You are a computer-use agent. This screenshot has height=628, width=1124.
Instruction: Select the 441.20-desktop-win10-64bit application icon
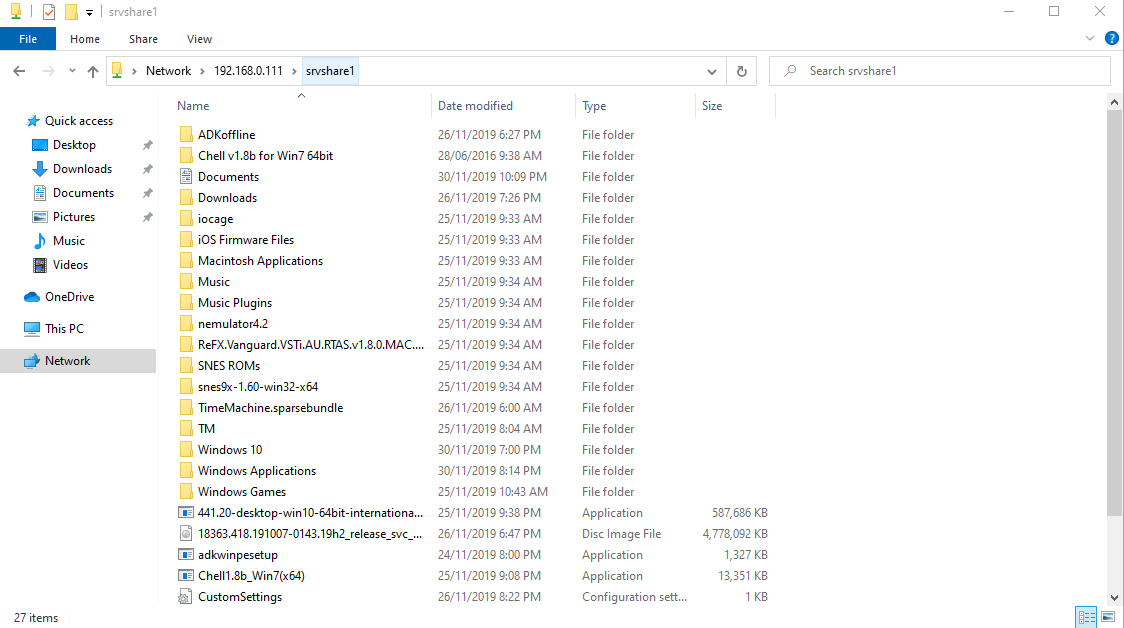tap(186, 513)
